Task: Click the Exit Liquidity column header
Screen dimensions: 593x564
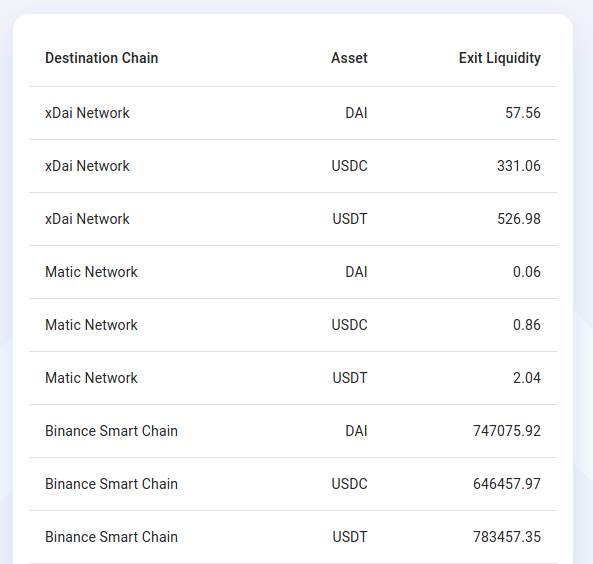Action: pyautogui.click(x=500, y=58)
